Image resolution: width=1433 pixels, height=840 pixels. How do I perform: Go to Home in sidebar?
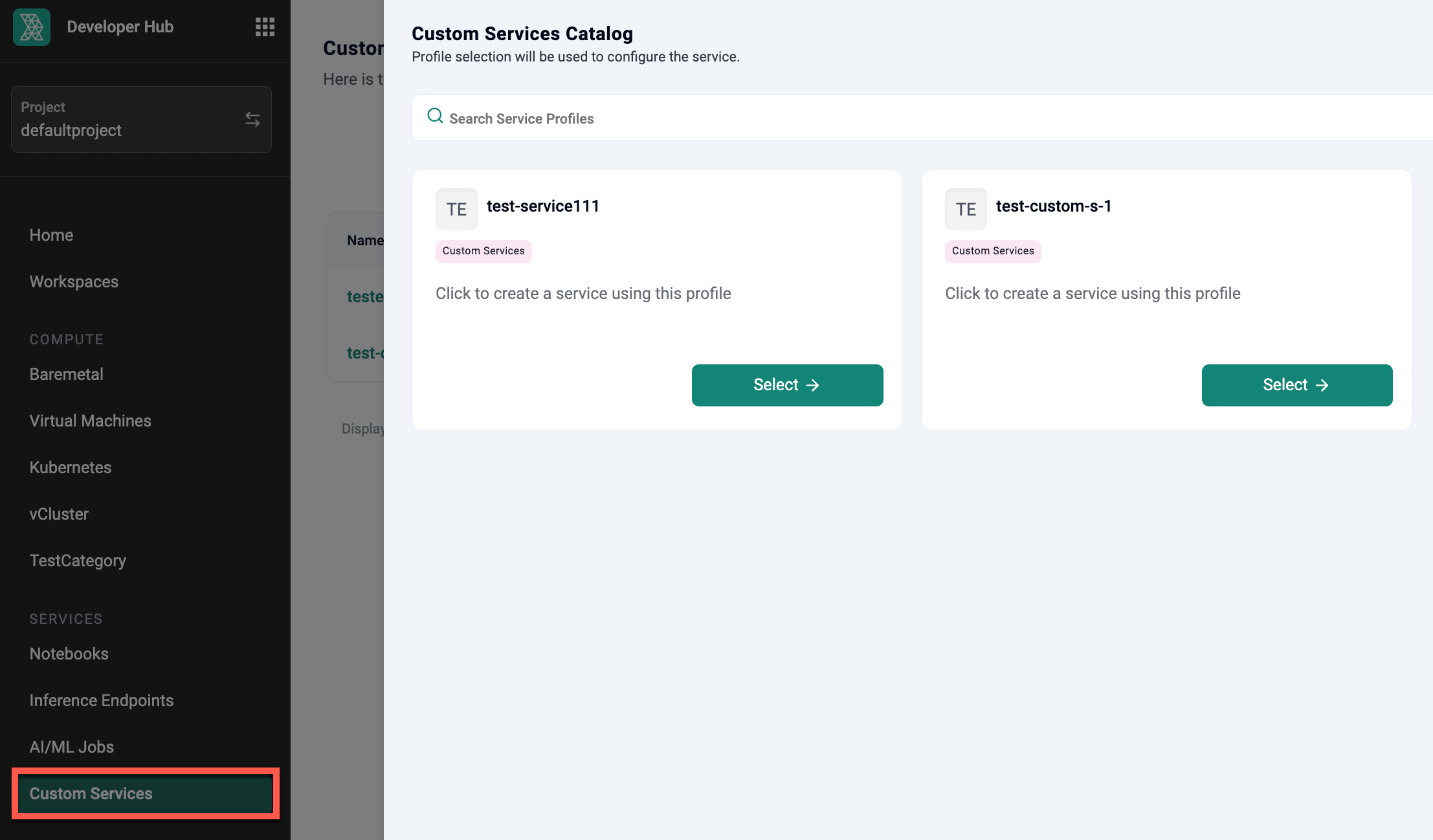tap(51, 235)
